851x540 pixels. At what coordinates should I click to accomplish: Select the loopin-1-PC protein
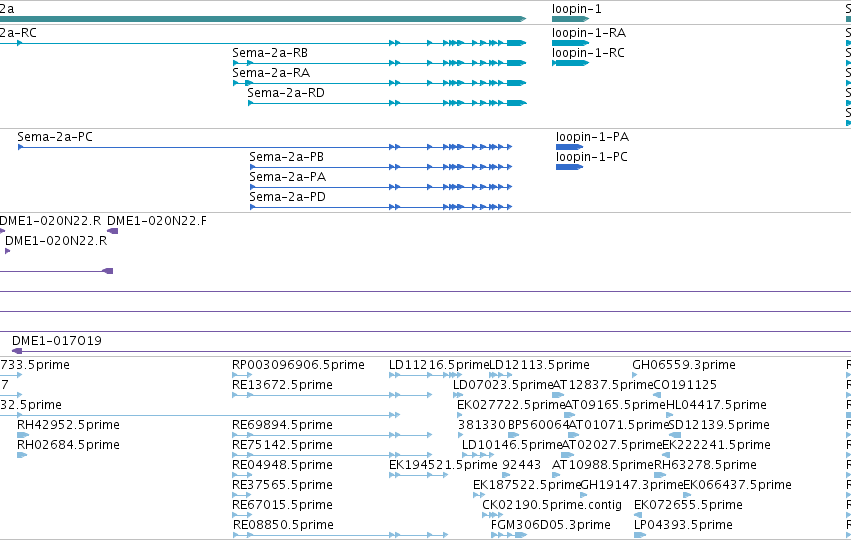click(592, 157)
